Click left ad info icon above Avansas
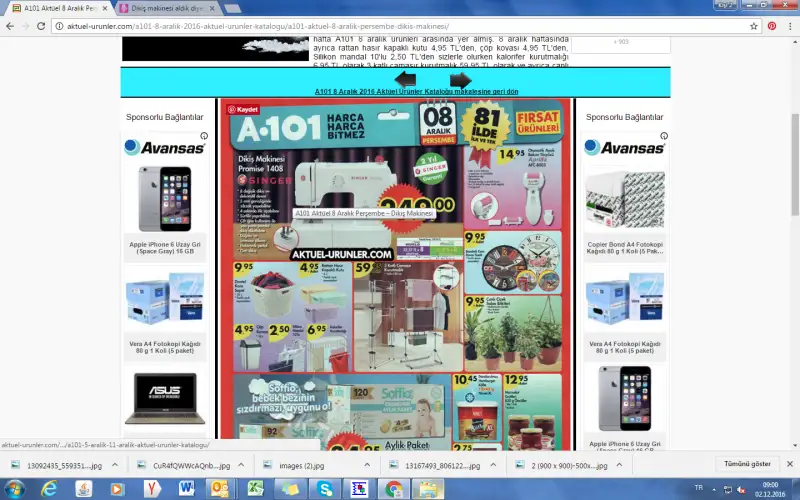 (204, 136)
